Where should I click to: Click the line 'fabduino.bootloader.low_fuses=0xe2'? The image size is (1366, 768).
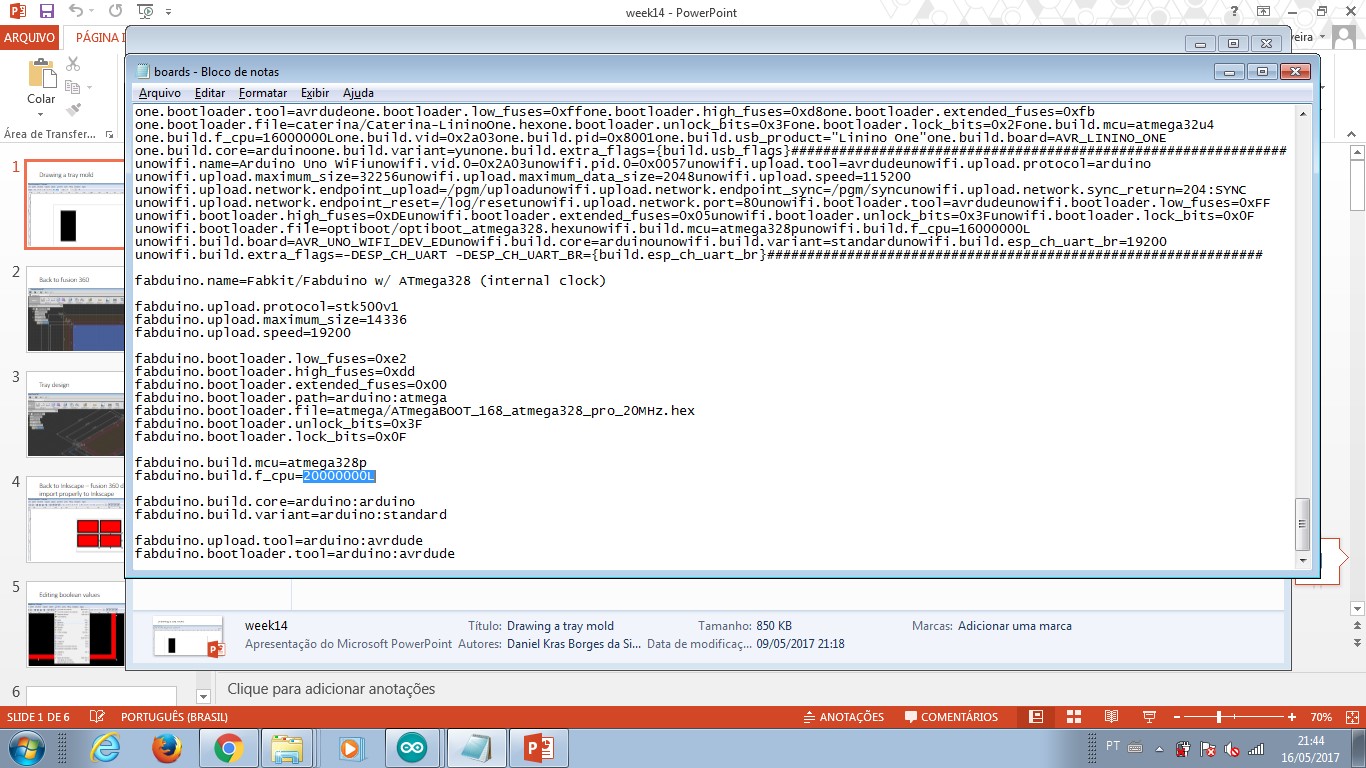click(x=271, y=359)
